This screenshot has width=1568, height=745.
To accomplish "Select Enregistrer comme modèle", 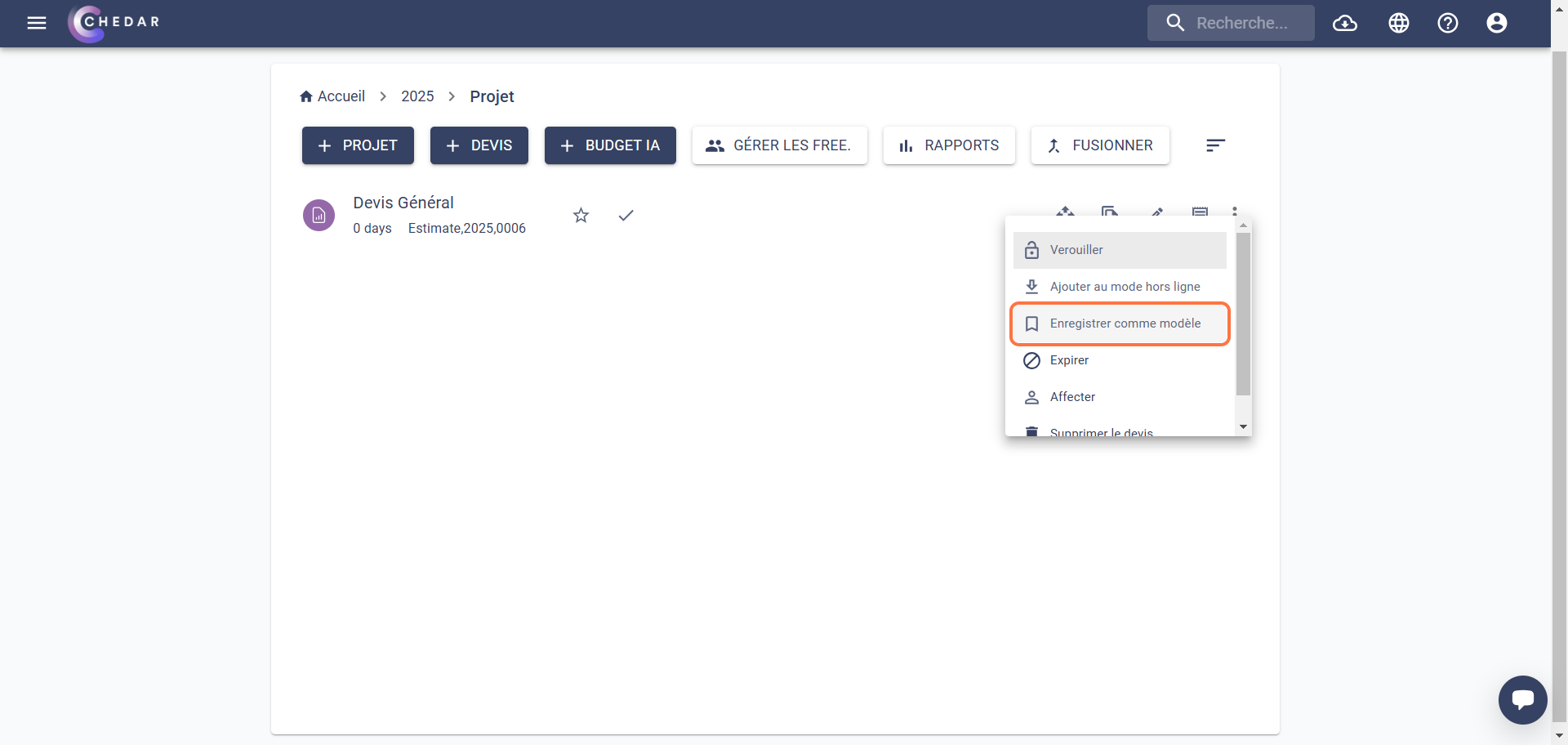I will [x=1120, y=323].
